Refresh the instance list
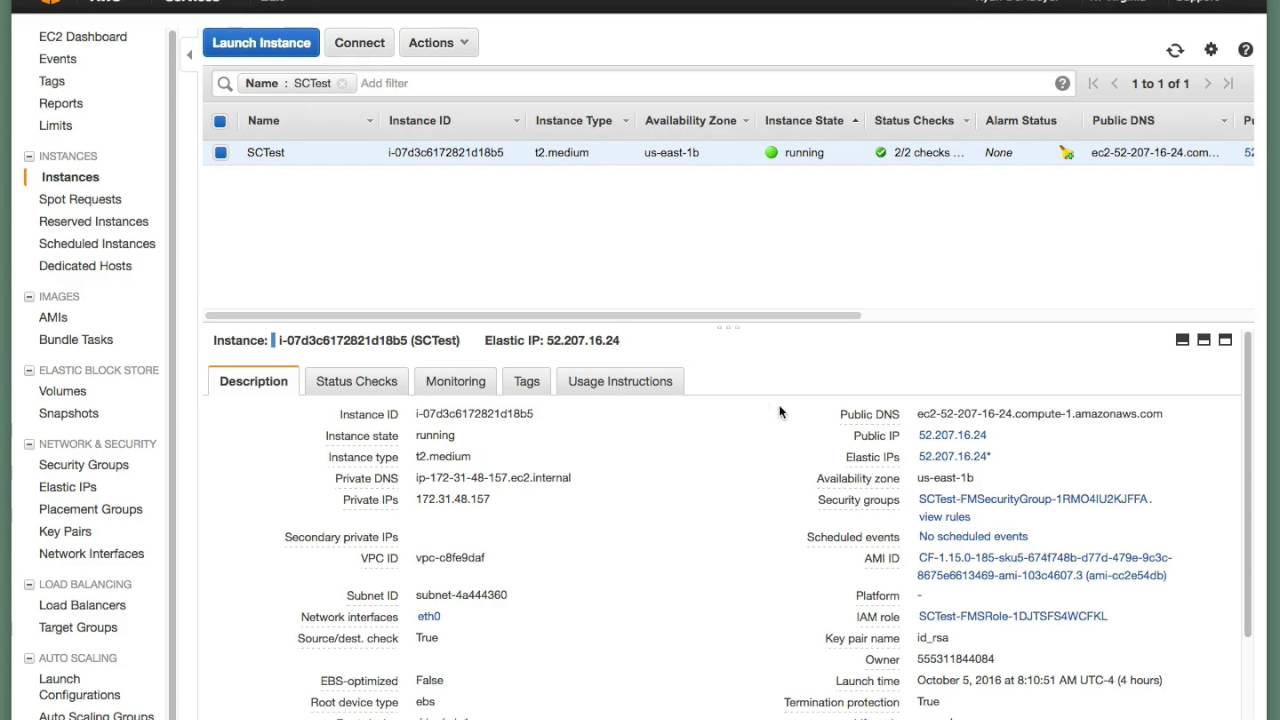Image resolution: width=1280 pixels, height=720 pixels. (1175, 50)
